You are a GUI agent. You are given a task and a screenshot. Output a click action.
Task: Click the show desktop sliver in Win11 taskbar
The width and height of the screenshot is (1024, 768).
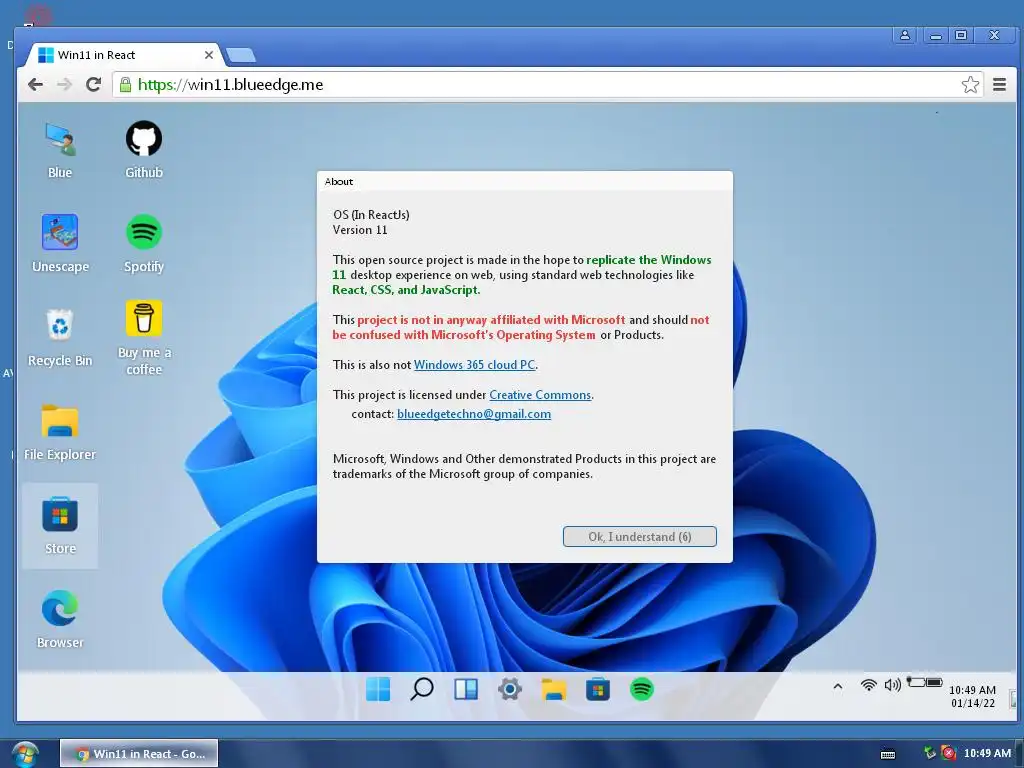point(1013,697)
